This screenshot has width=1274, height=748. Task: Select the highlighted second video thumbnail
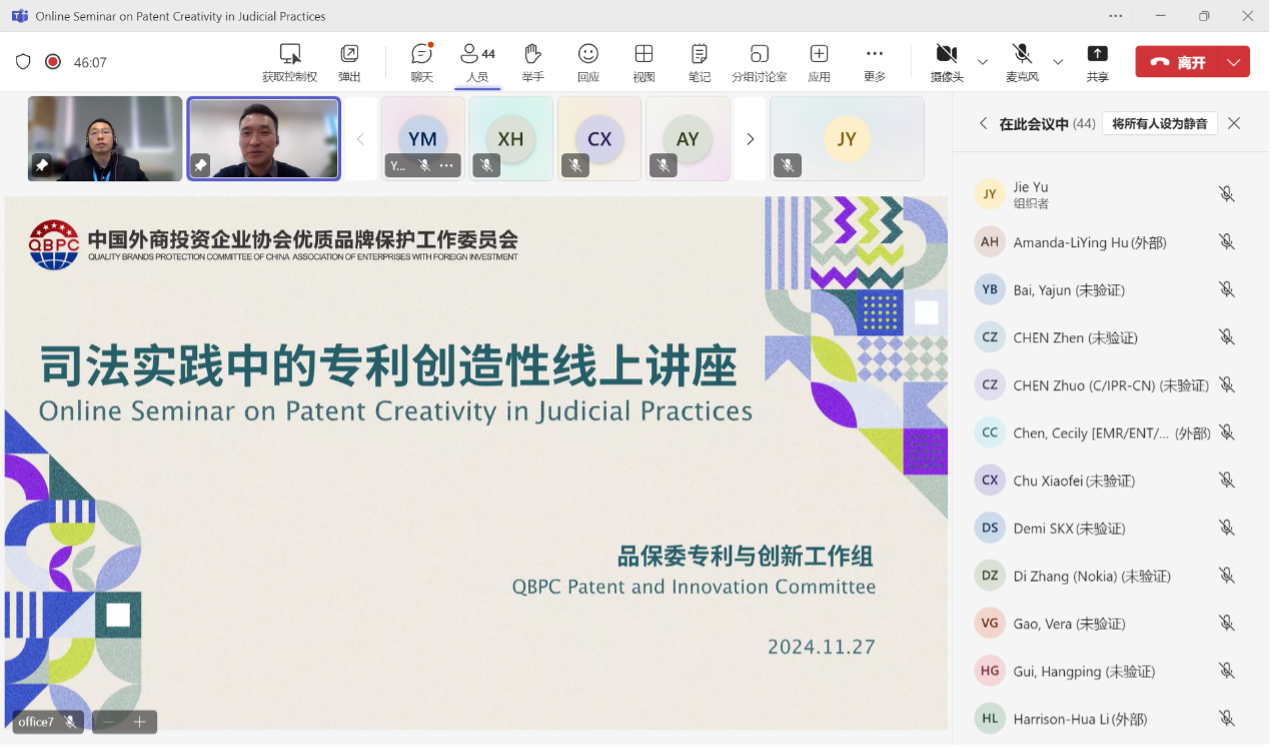click(264, 138)
